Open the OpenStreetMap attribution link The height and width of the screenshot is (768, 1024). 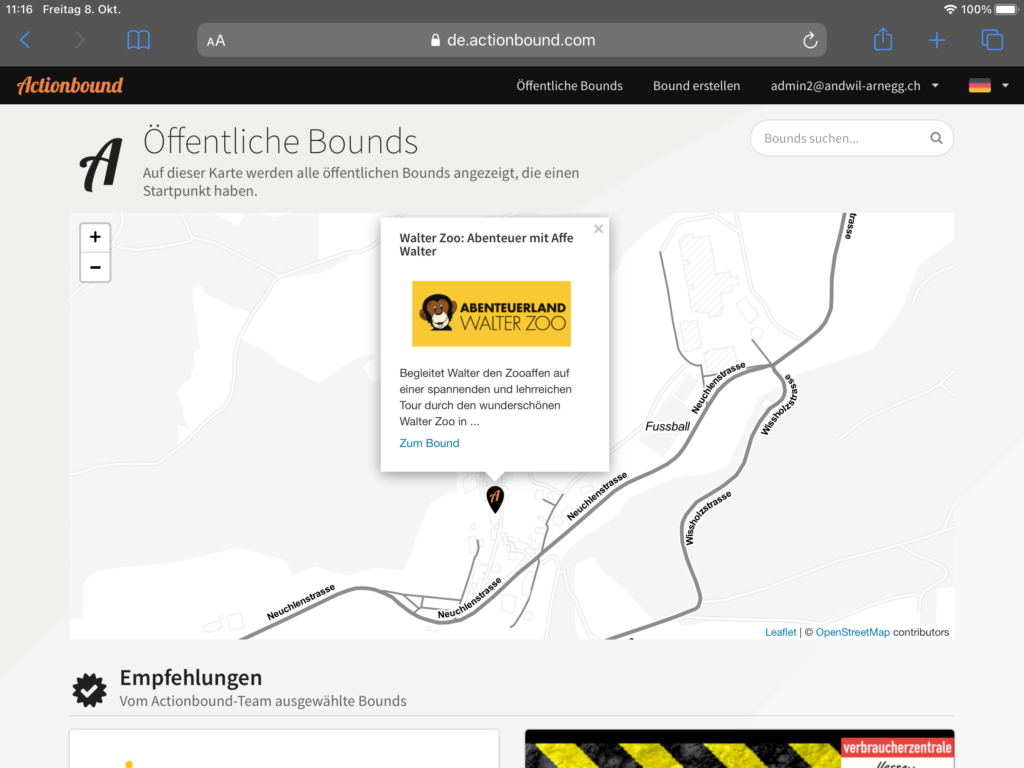point(852,632)
